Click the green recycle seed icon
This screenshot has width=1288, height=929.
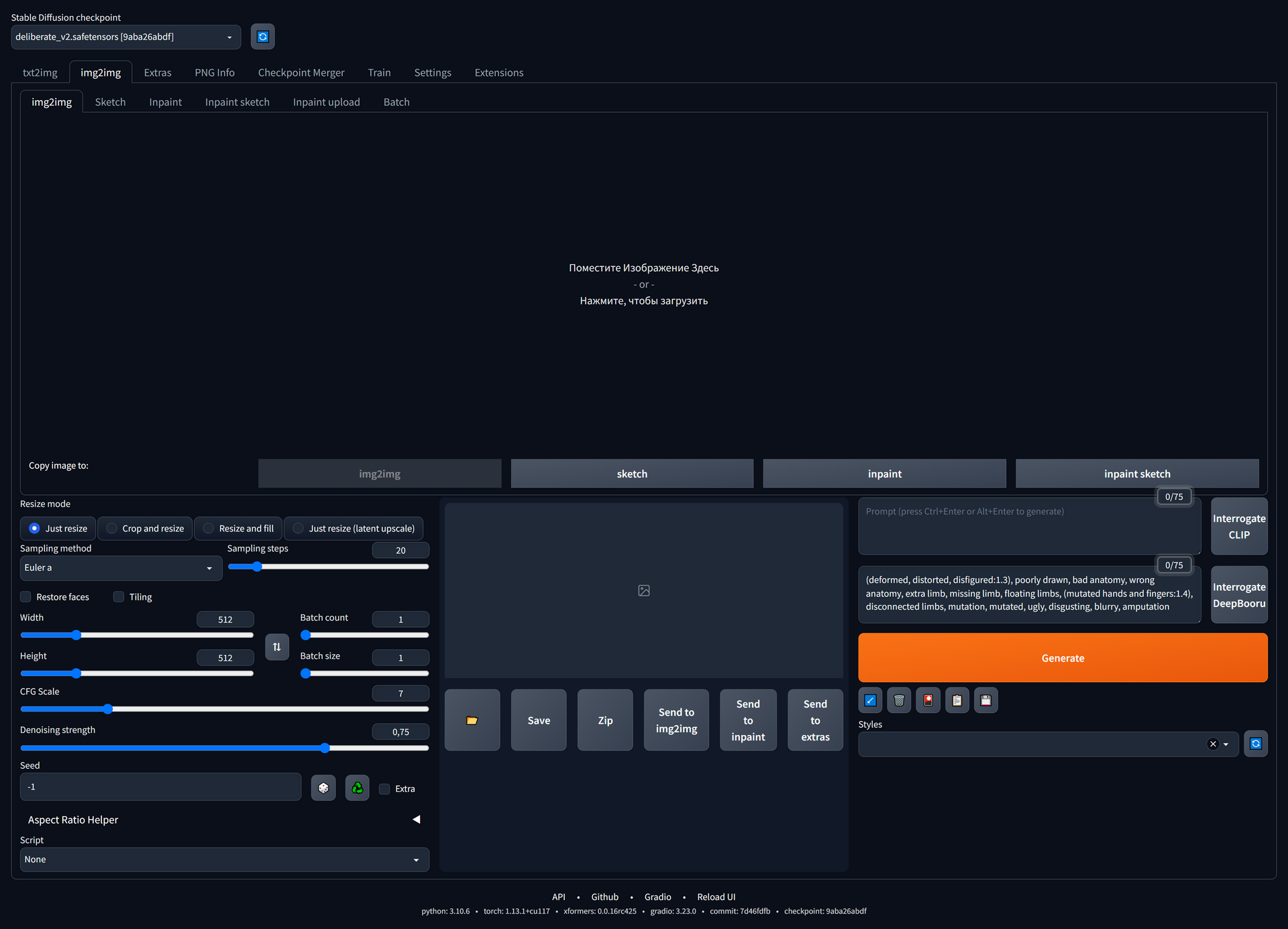click(x=357, y=787)
